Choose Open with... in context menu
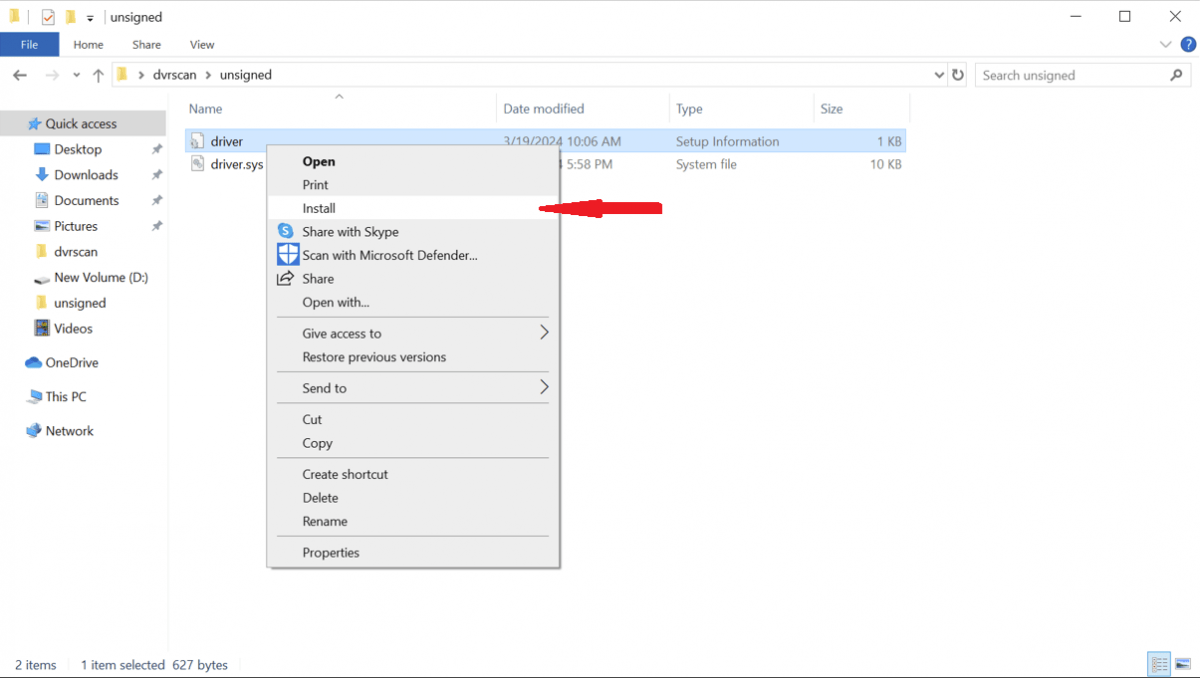Screen dimensions: 1200x678 (412, 302)
